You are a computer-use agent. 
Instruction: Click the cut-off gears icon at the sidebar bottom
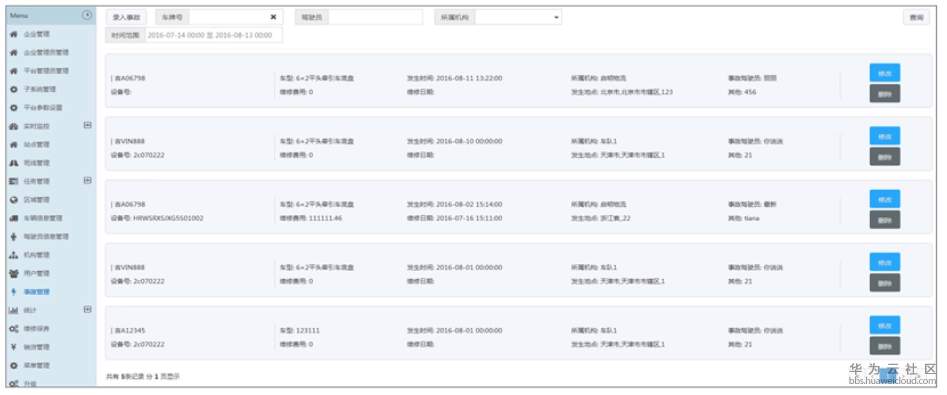point(14,383)
